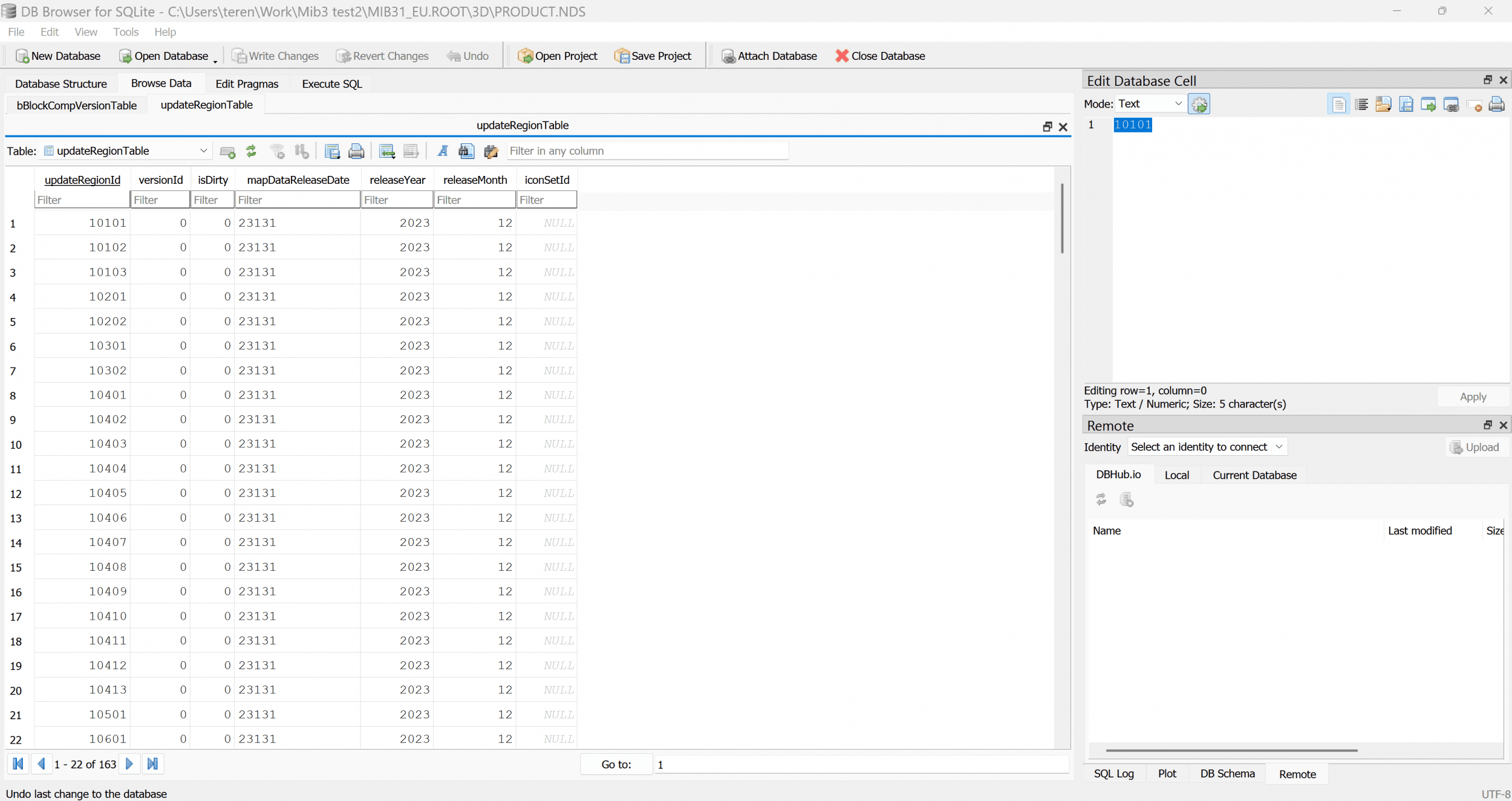
Task: Open the cell editor Mode dropdown
Action: [x=1150, y=104]
